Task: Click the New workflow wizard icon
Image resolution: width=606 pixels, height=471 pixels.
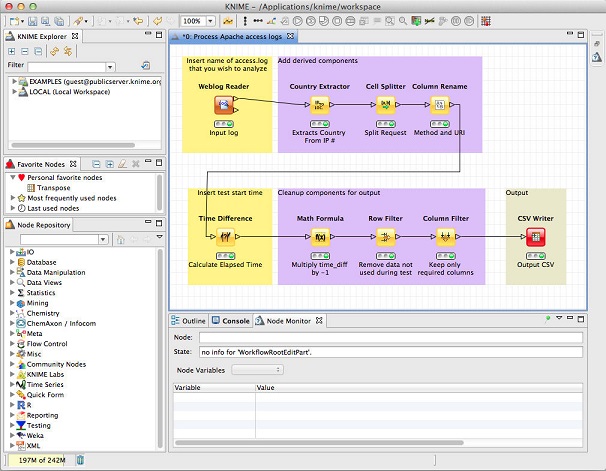Action: coord(15,21)
